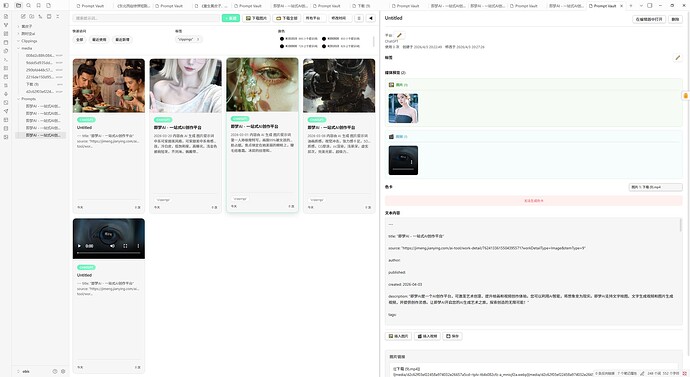Open Obsidian settings gear icon

tap(63, 371)
